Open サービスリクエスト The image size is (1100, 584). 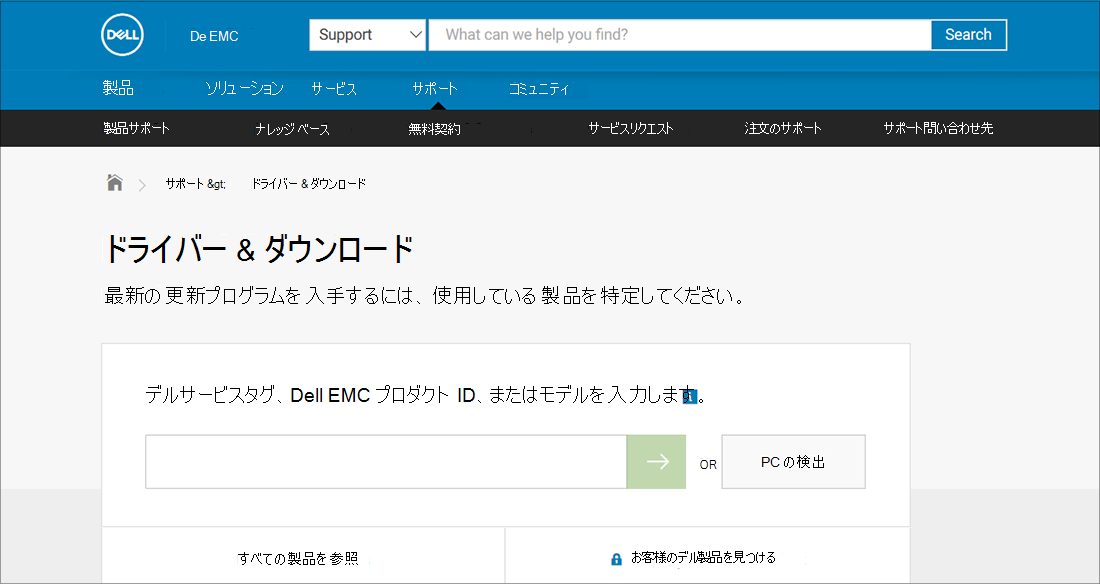point(631,128)
